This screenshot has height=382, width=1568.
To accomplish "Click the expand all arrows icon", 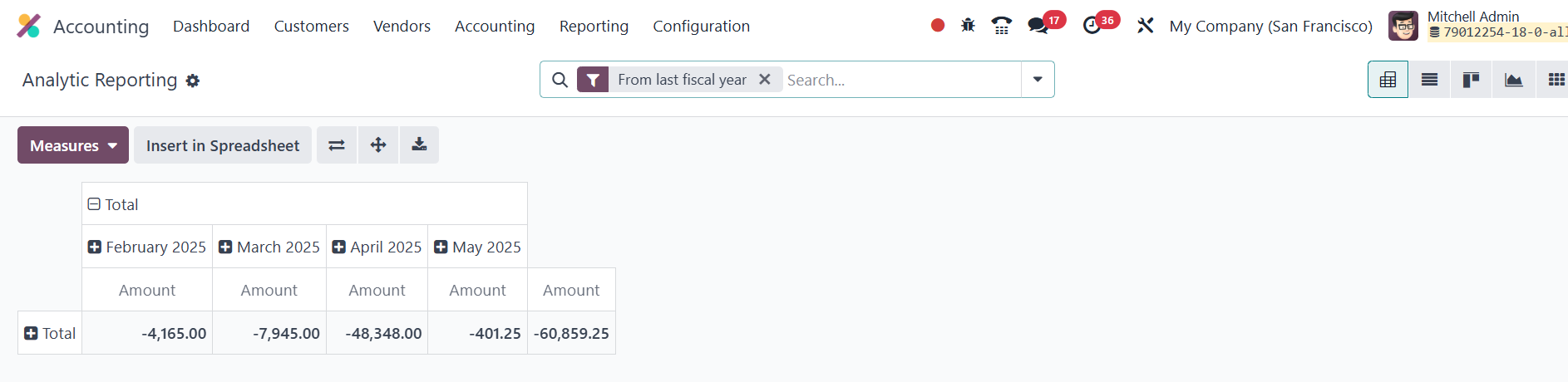I will 378,145.
